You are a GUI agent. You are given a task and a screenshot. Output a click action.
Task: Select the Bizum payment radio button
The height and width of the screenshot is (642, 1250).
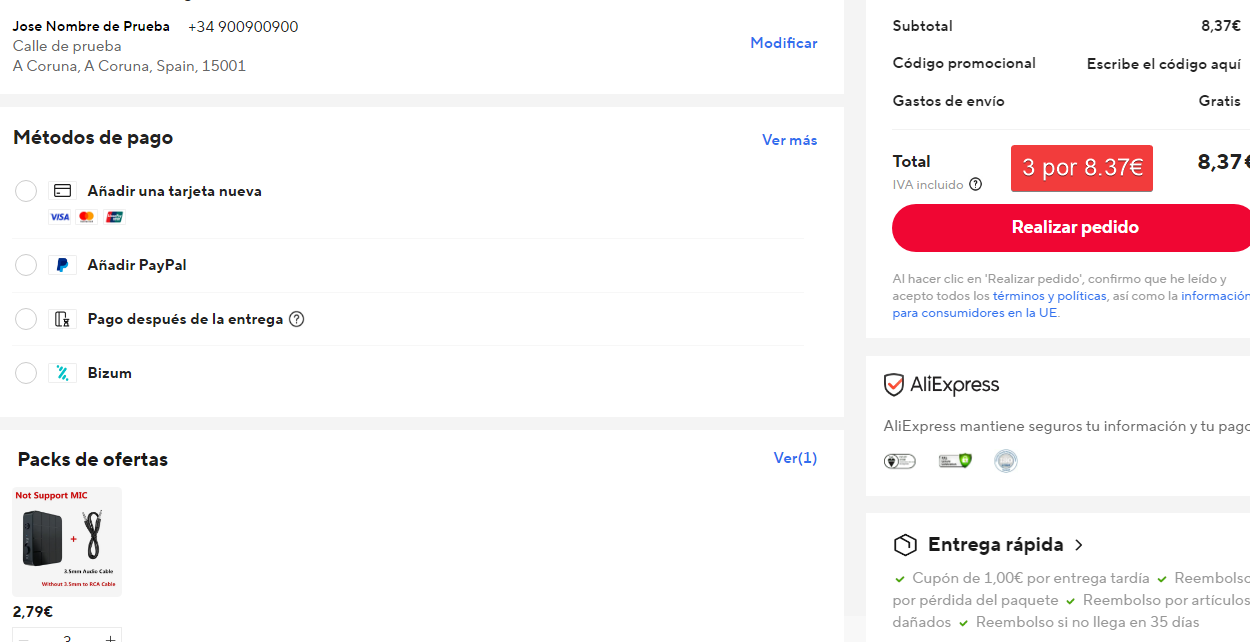(26, 373)
